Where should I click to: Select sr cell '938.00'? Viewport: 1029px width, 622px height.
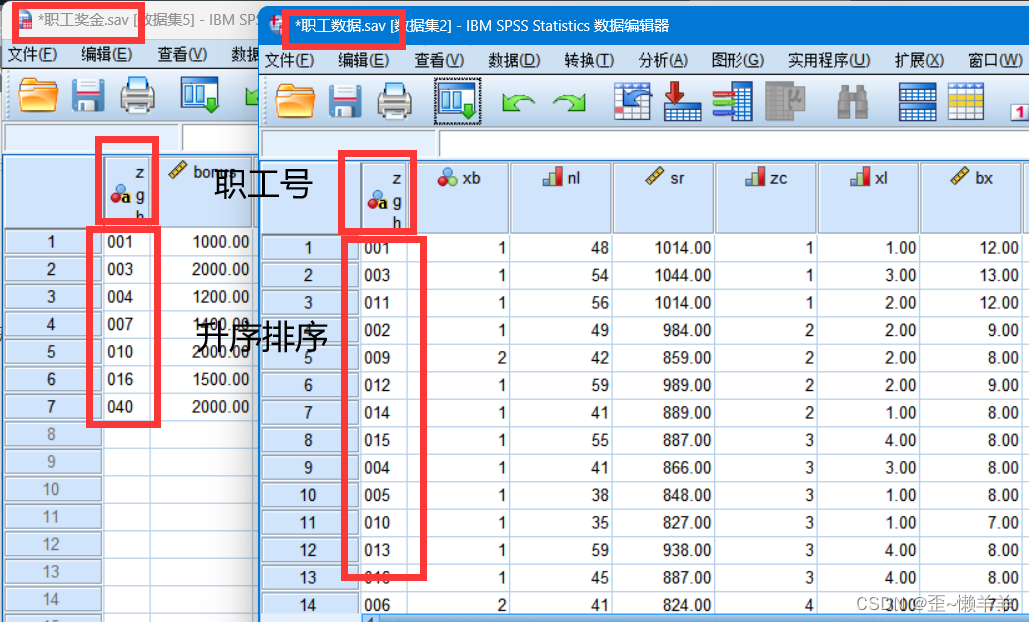tap(663, 550)
